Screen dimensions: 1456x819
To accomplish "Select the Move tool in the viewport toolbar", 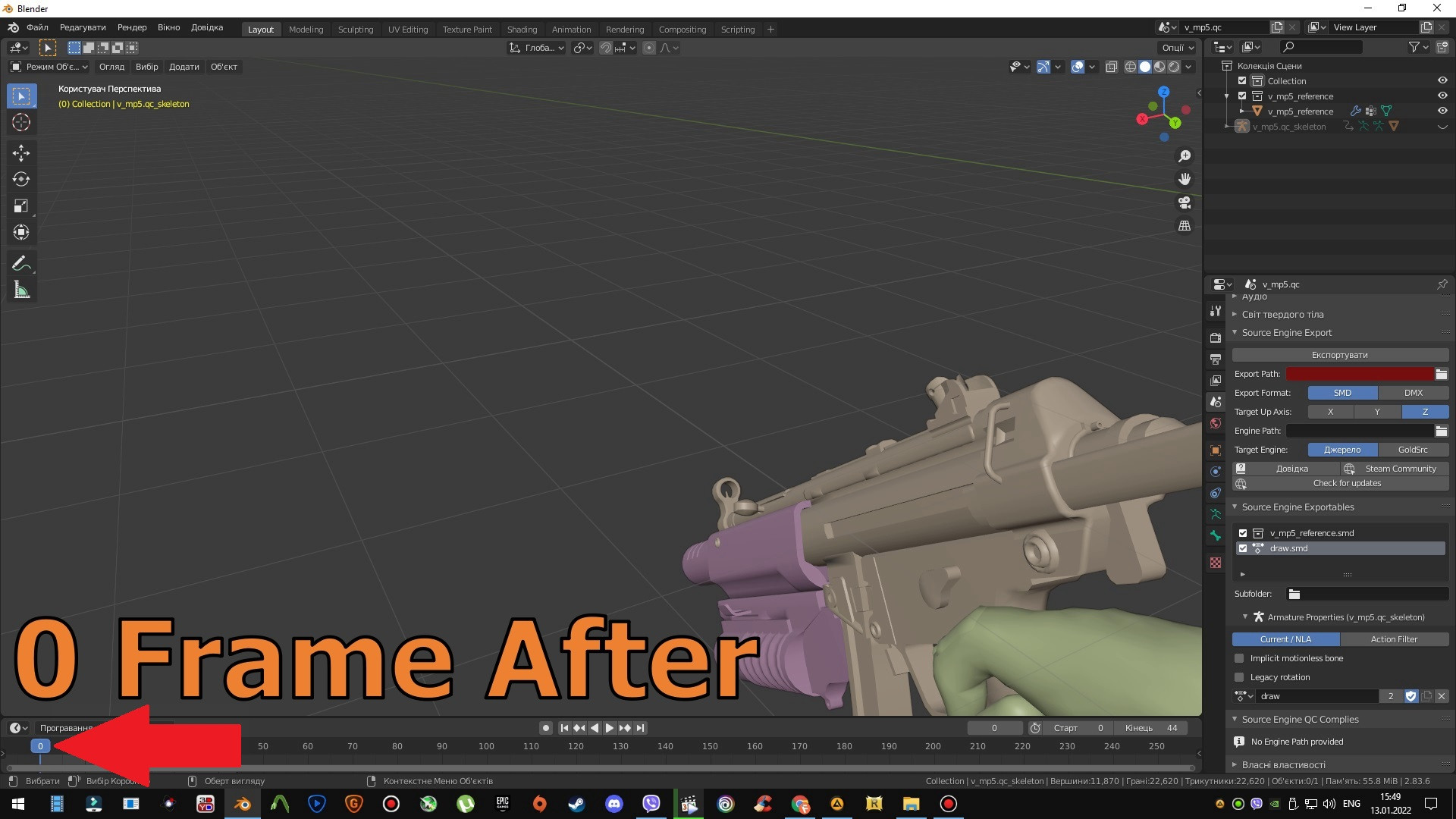I will (x=21, y=153).
